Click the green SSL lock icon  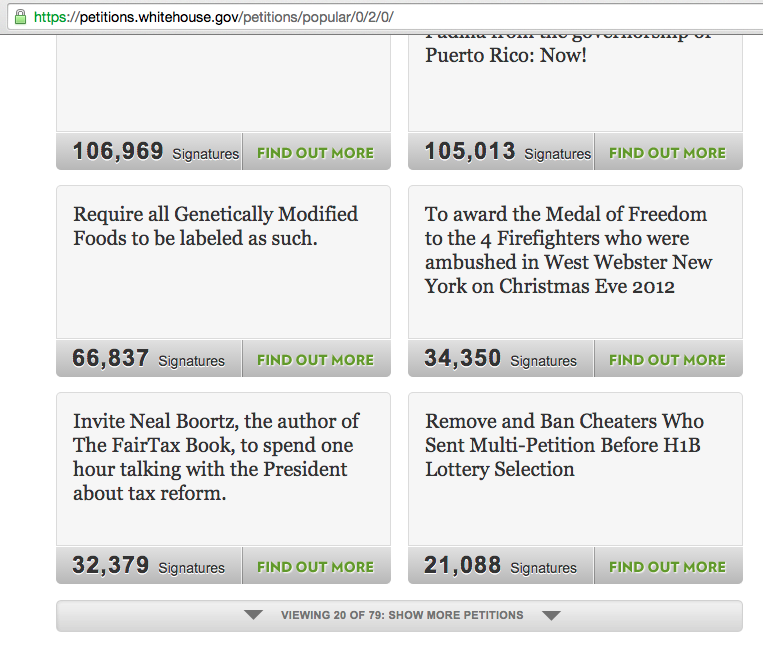coord(19,17)
